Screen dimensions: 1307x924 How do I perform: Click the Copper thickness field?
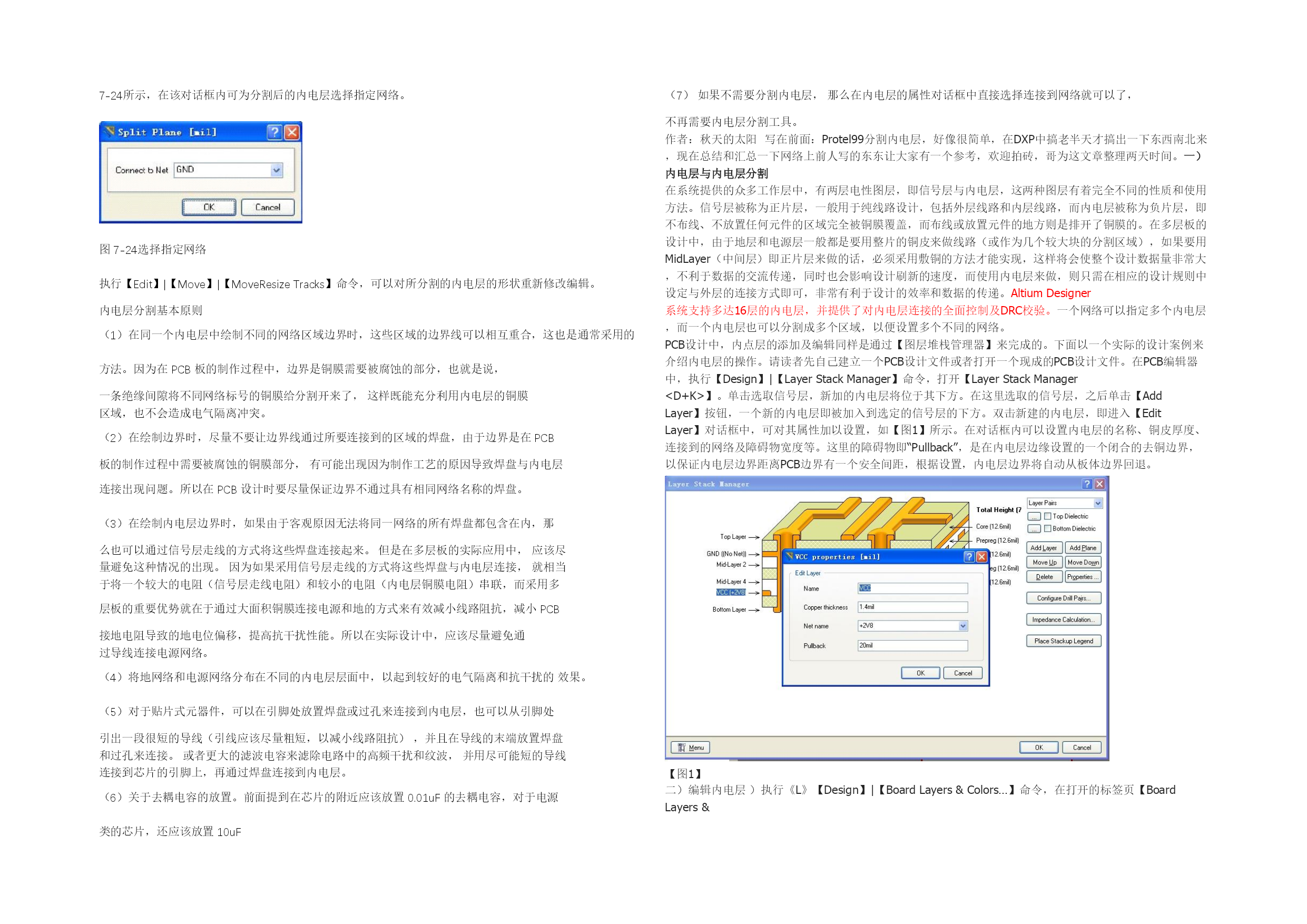tap(912, 607)
